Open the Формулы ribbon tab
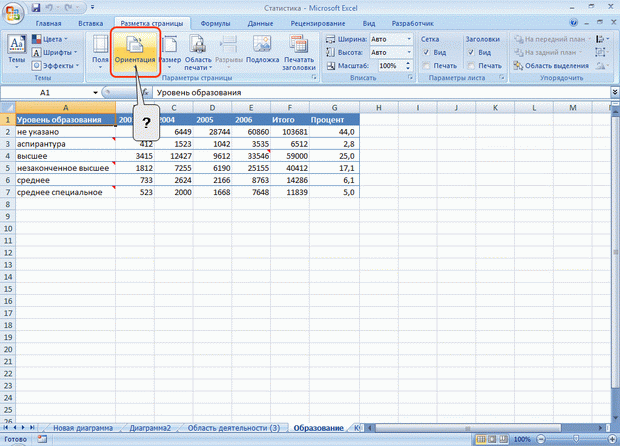The height and width of the screenshot is (446, 620). [x=215, y=23]
